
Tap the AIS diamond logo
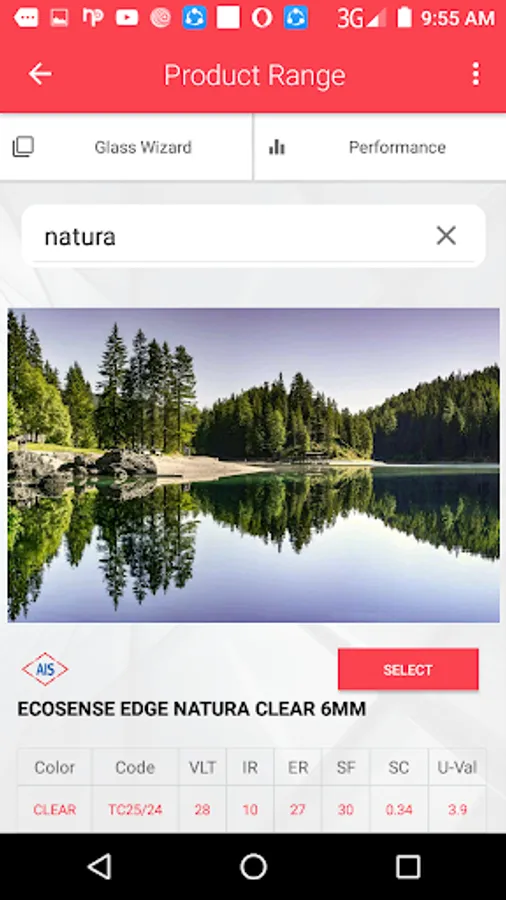tap(45, 669)
